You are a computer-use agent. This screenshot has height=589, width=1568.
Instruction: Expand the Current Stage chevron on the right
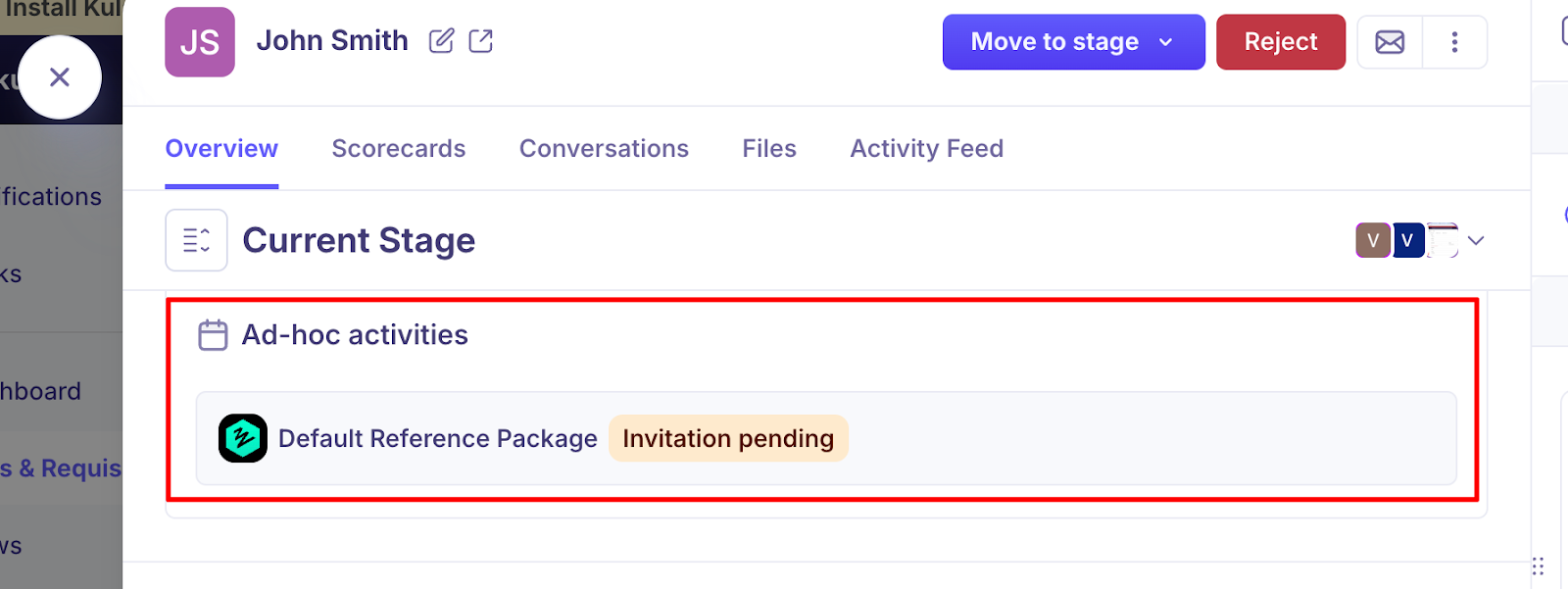1476,240
